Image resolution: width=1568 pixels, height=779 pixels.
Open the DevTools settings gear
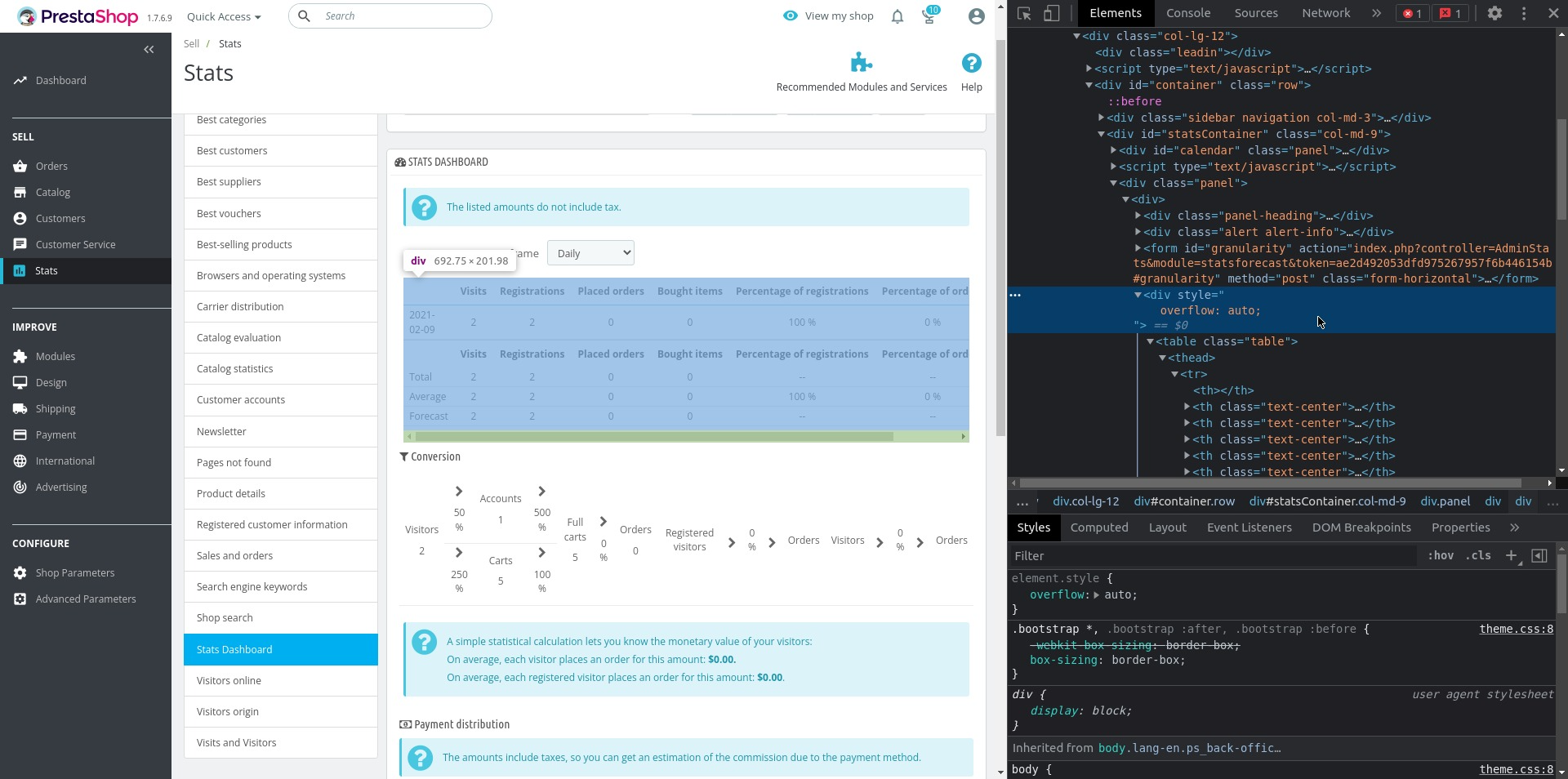click(x=1496, y=13)
